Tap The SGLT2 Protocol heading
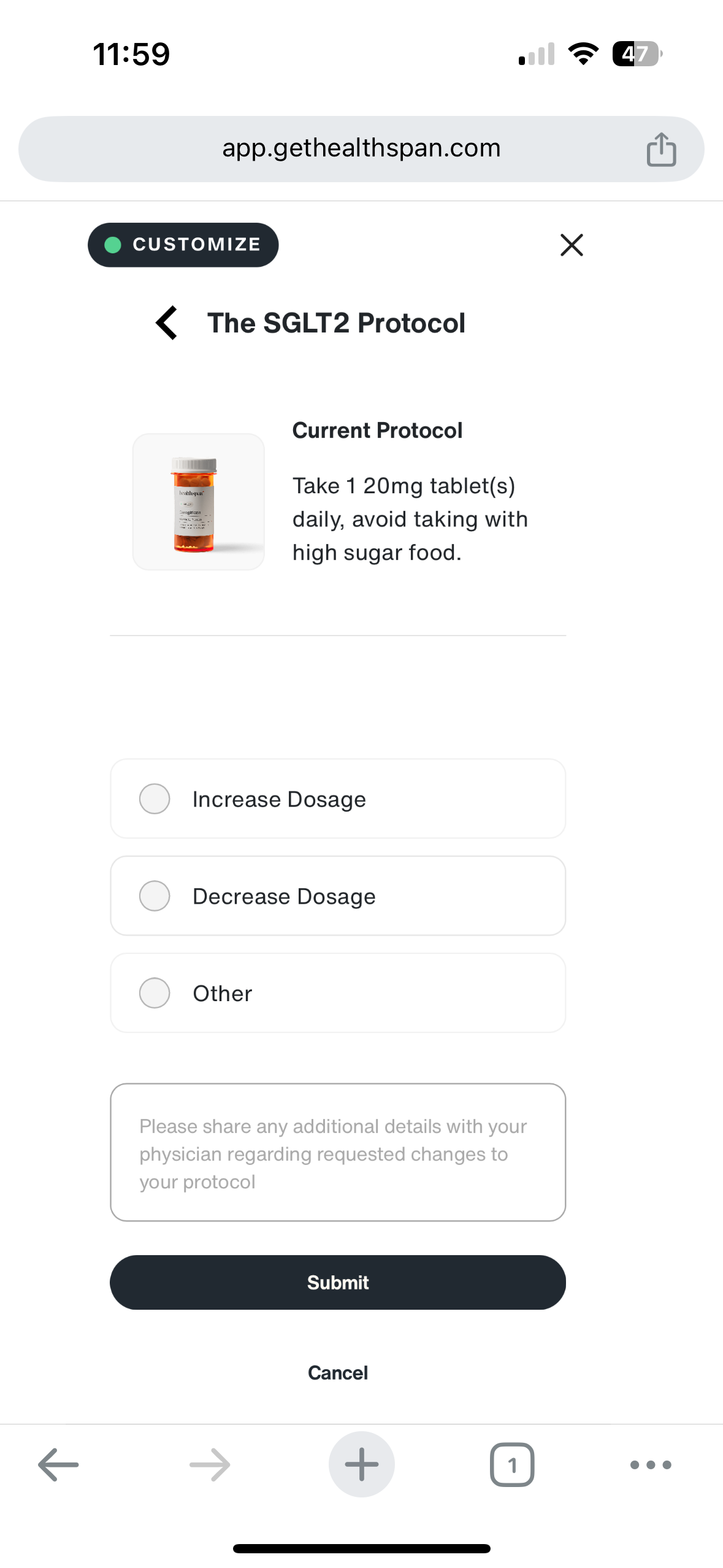Screen dimensions: 723x1568 [336, 323]
